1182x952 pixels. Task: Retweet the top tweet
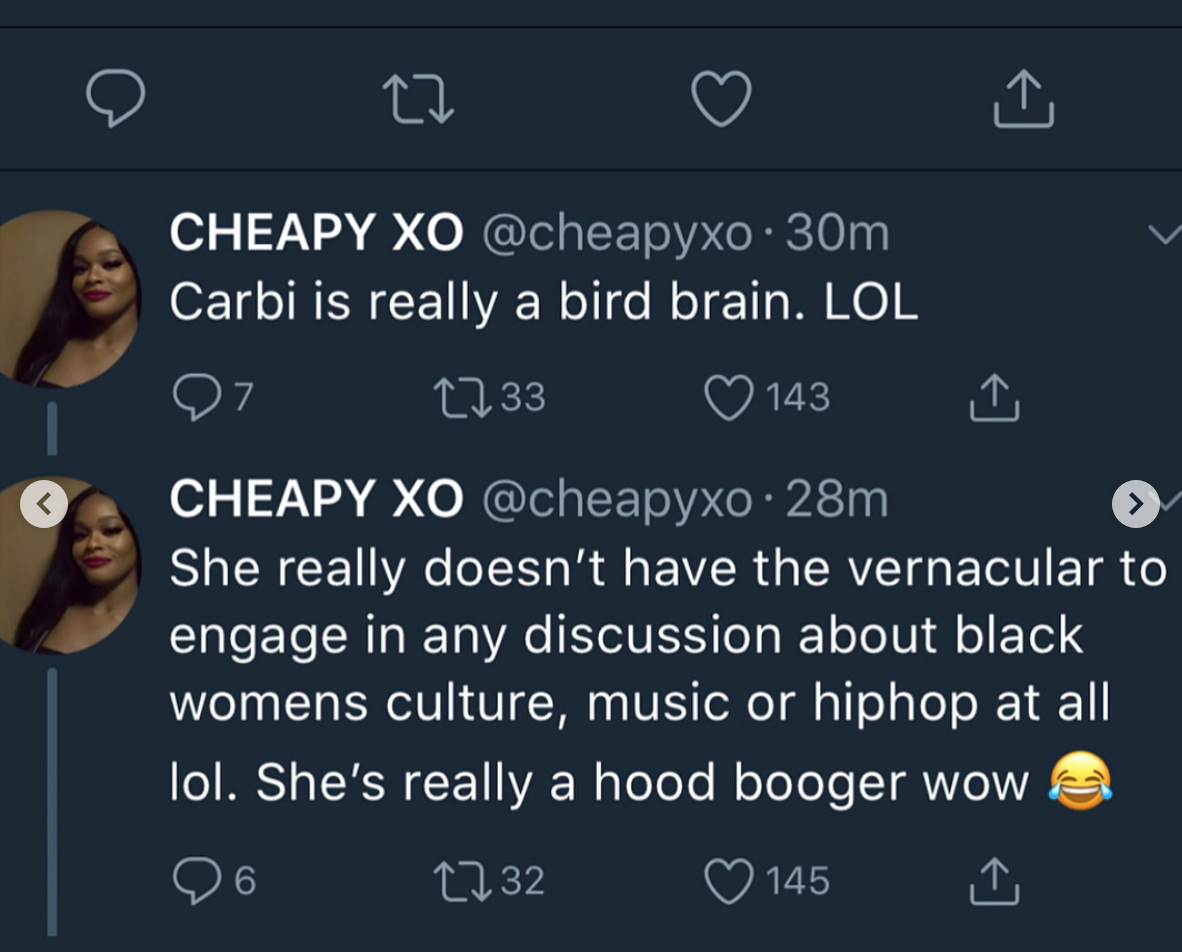418,99
